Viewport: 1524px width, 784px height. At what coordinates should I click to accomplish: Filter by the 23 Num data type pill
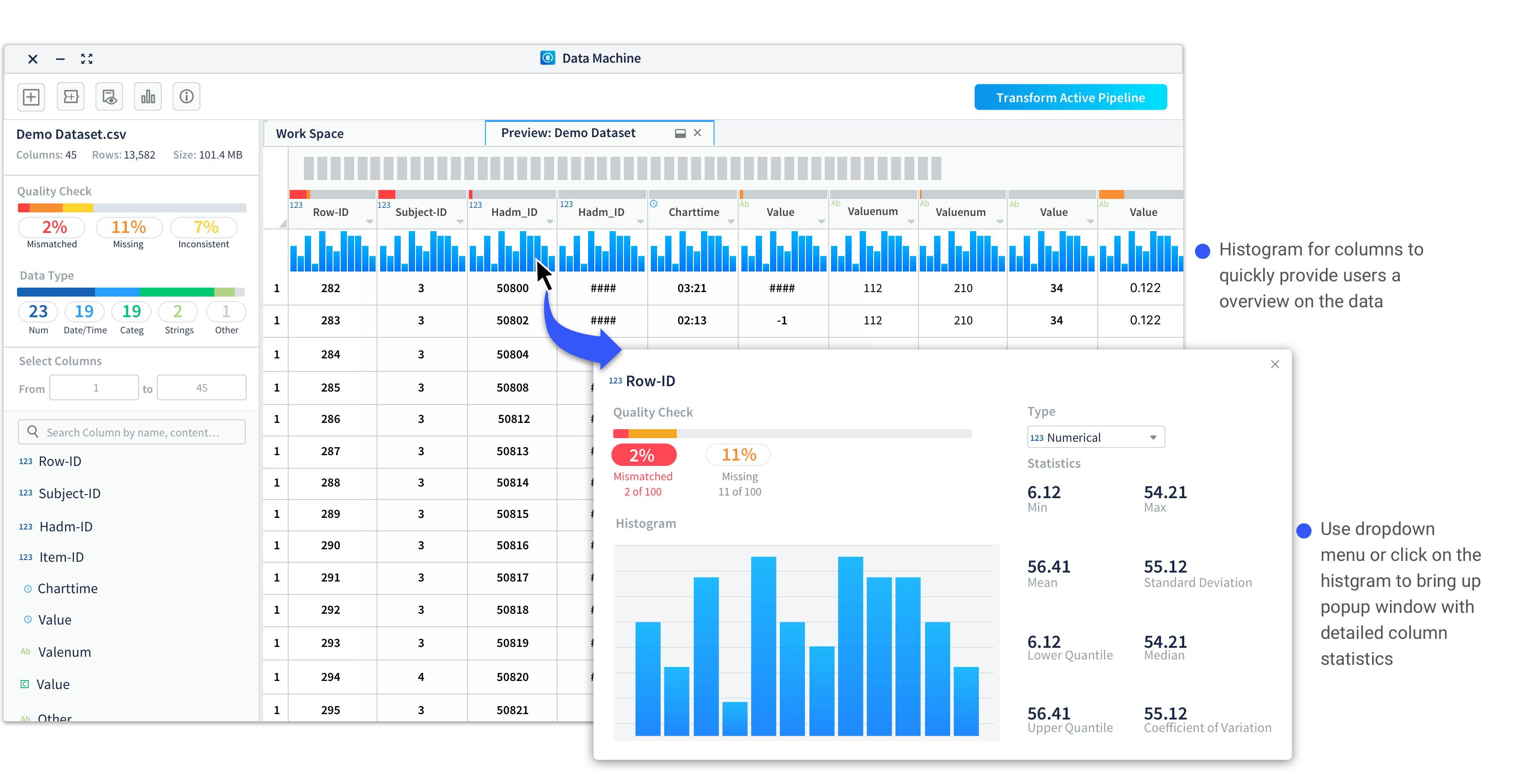tap(38, 312)
